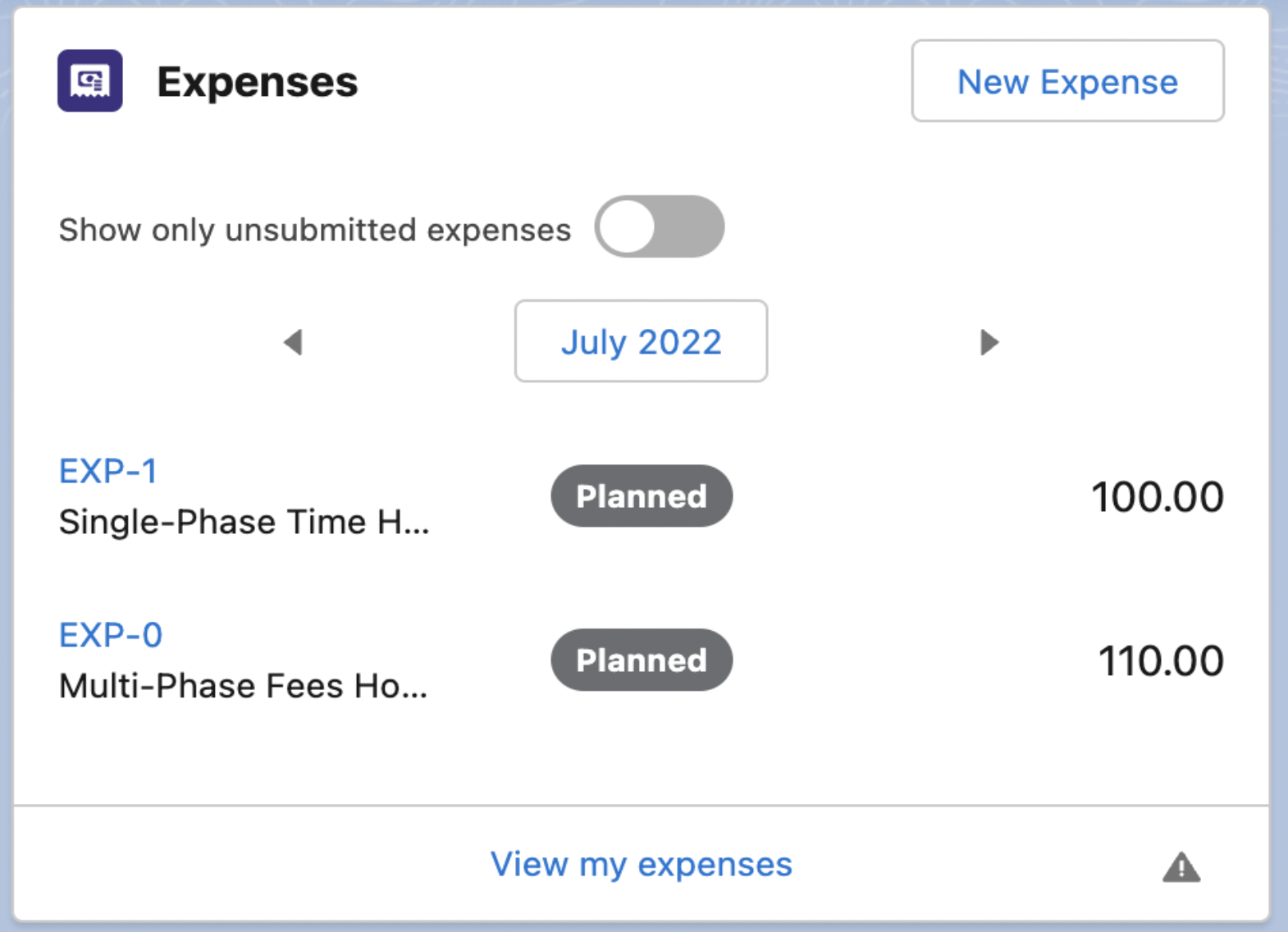
Task: Click the 100.00 amount for EXP-1
Action: (1157, 495)
